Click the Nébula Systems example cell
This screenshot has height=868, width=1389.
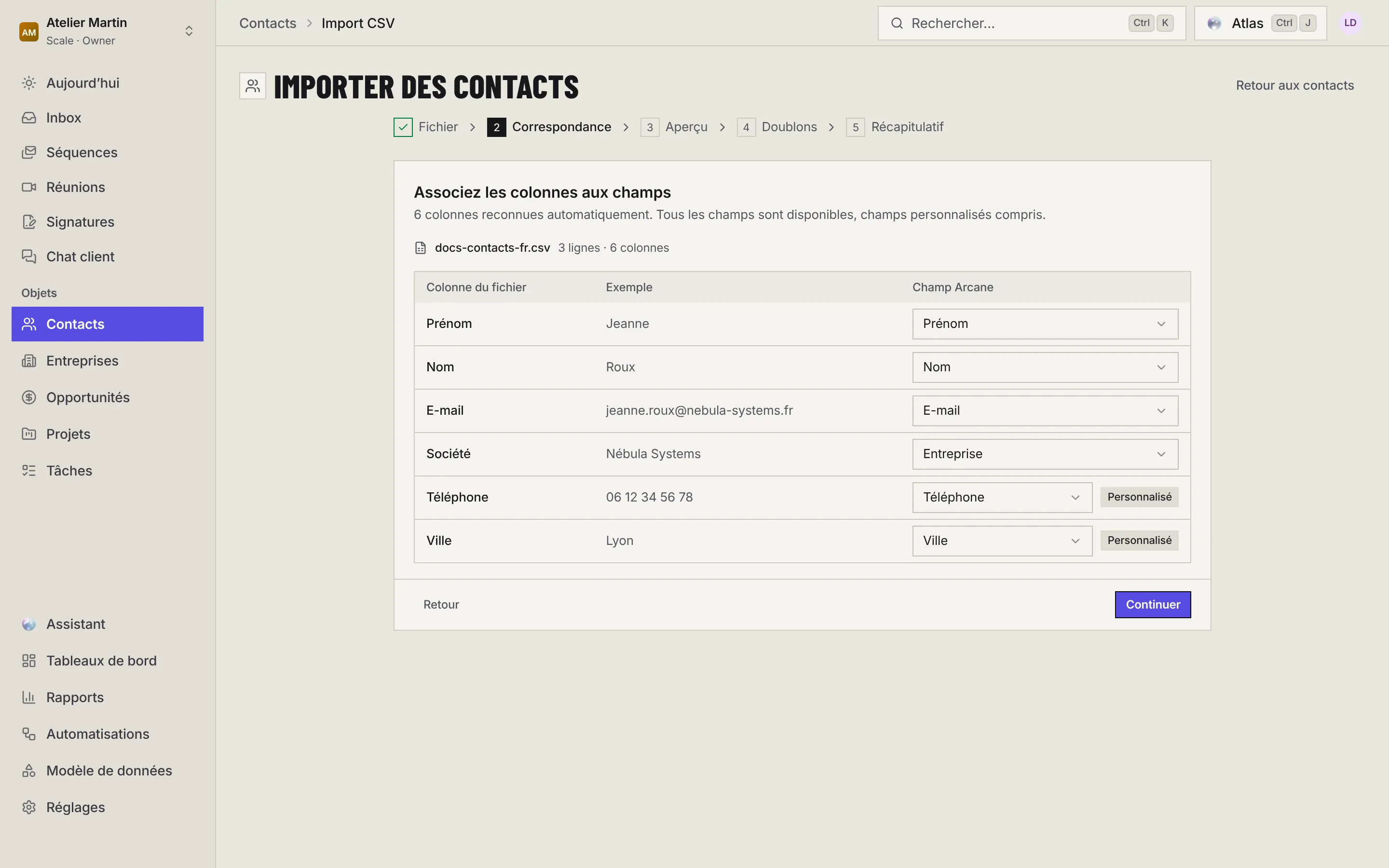tap(653, 454)
